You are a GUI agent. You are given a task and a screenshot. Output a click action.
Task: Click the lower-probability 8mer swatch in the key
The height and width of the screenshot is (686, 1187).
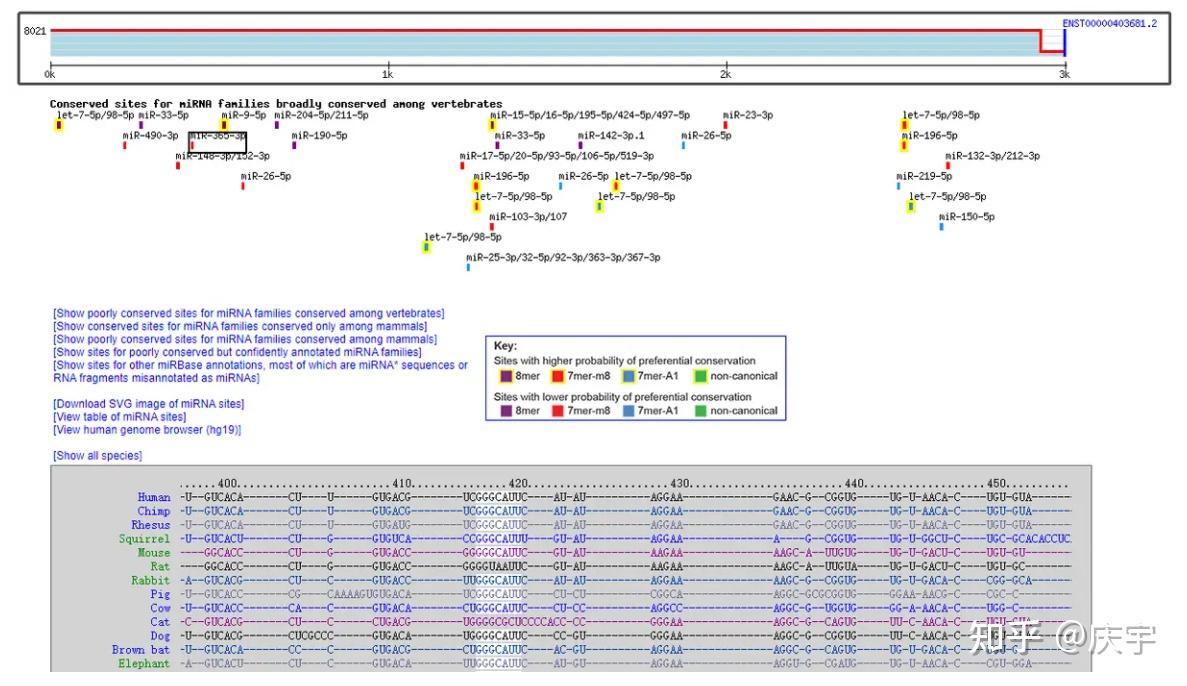click(x=506, y=411)
